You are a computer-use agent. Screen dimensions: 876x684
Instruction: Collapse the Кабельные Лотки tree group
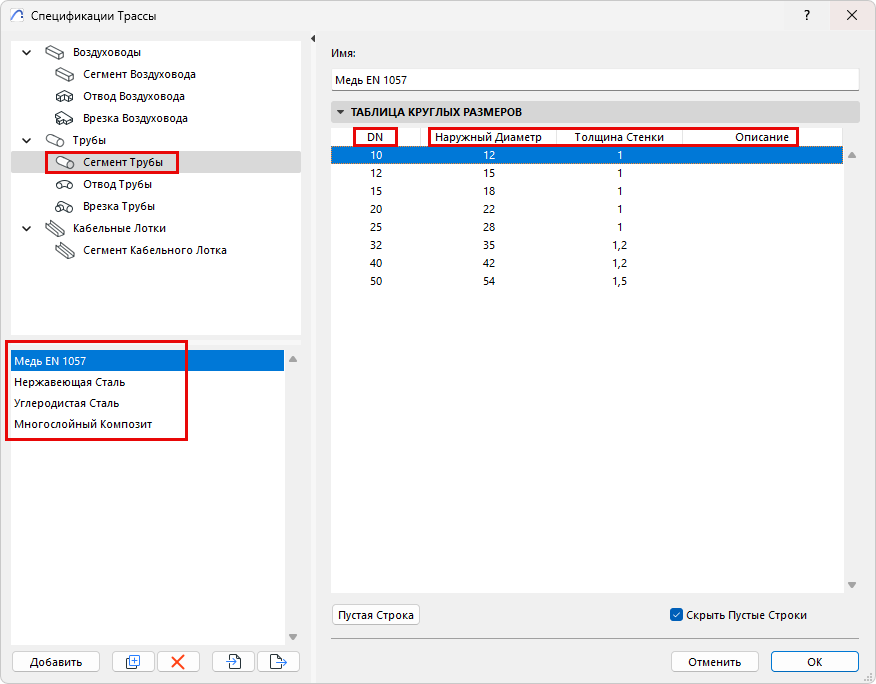click(x=26, y=228)
